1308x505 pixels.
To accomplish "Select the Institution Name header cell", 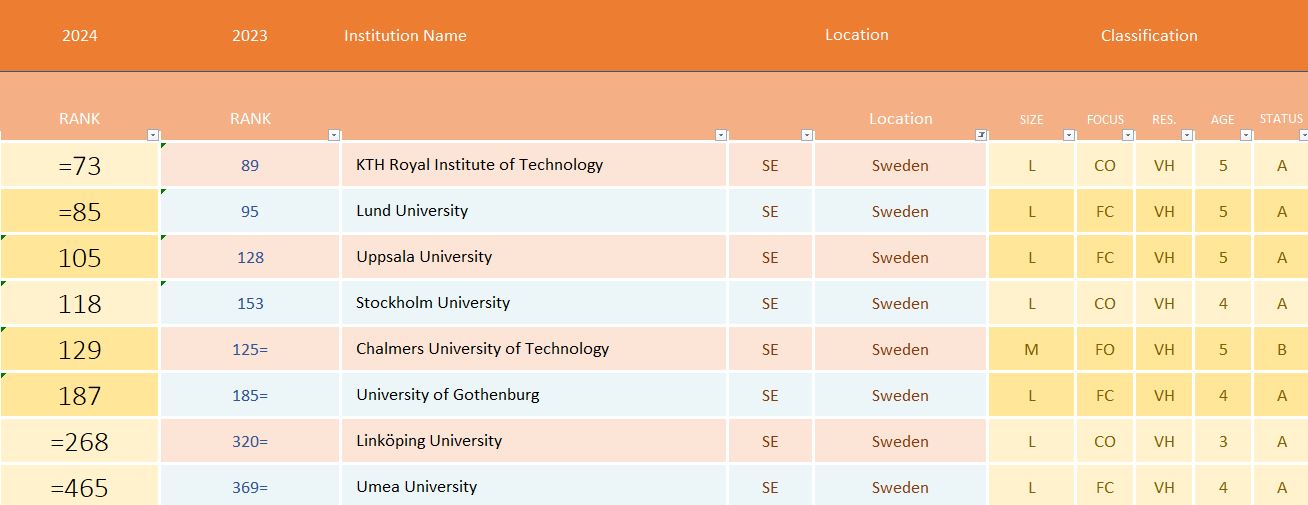I will [405, 36].
